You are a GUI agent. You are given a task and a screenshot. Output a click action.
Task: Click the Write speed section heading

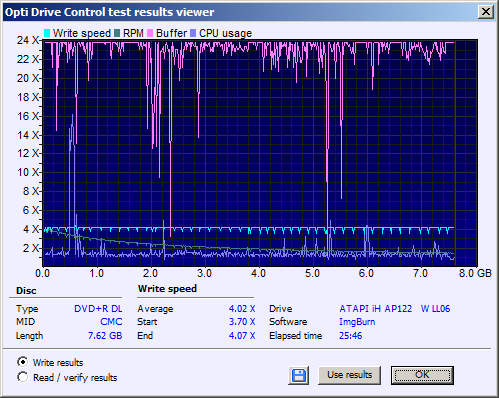[167, 289]
